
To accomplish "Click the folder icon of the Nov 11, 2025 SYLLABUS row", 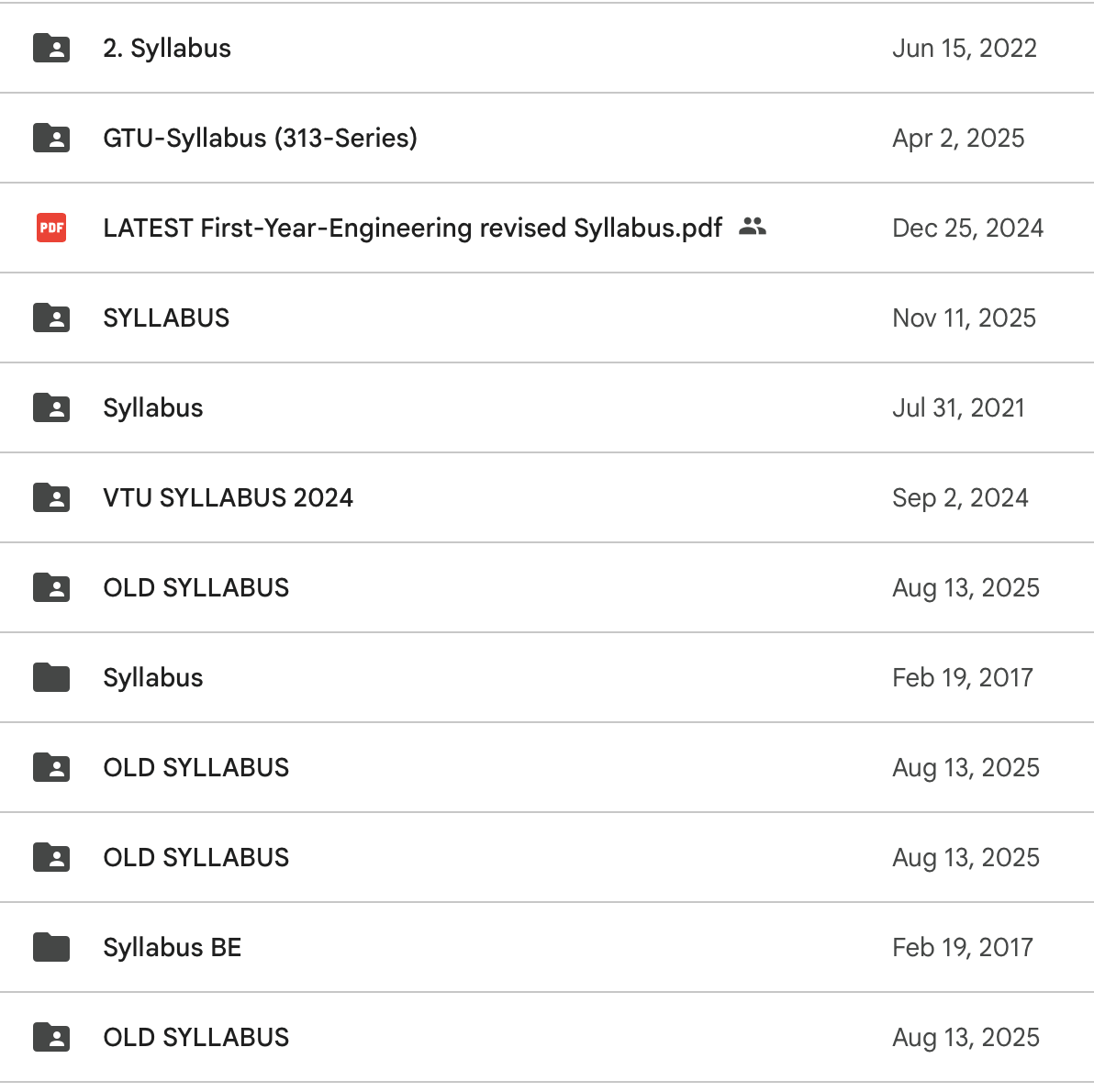I will [51, 318].
